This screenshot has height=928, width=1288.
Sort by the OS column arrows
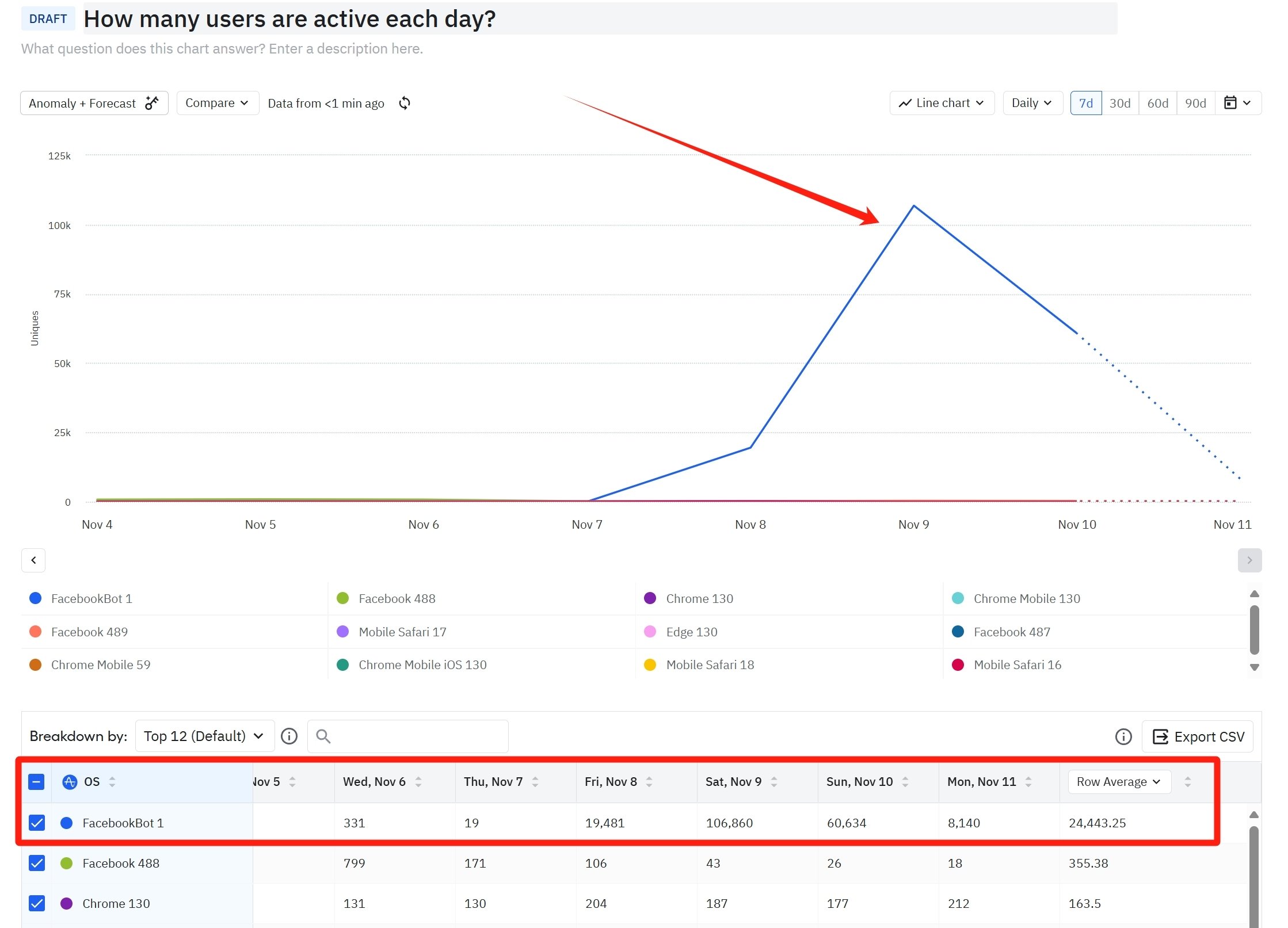click(x=112, y=782)
